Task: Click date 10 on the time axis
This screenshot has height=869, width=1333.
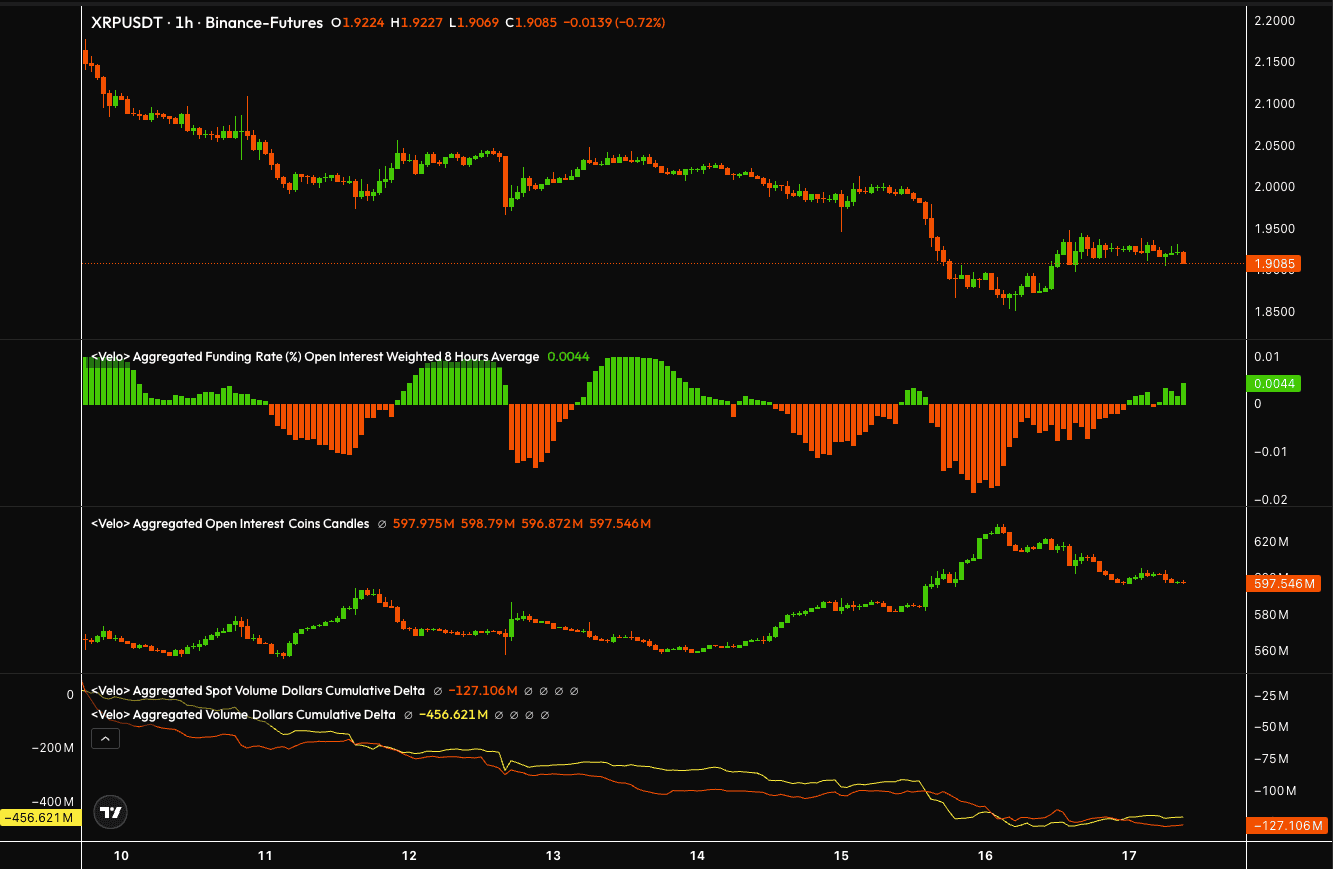Action: [121, 856]
